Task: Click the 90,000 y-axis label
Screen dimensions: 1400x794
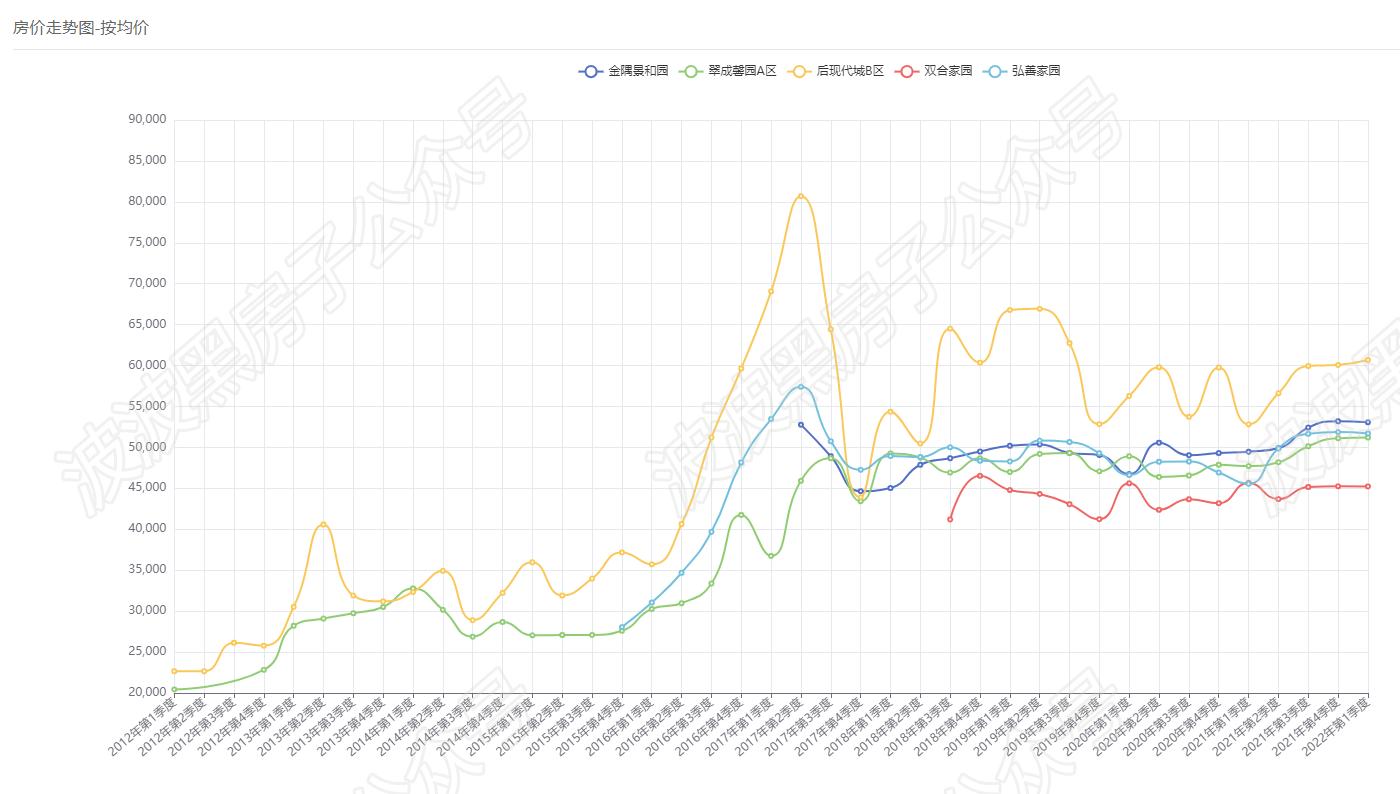Action: [x=147, y=120]
